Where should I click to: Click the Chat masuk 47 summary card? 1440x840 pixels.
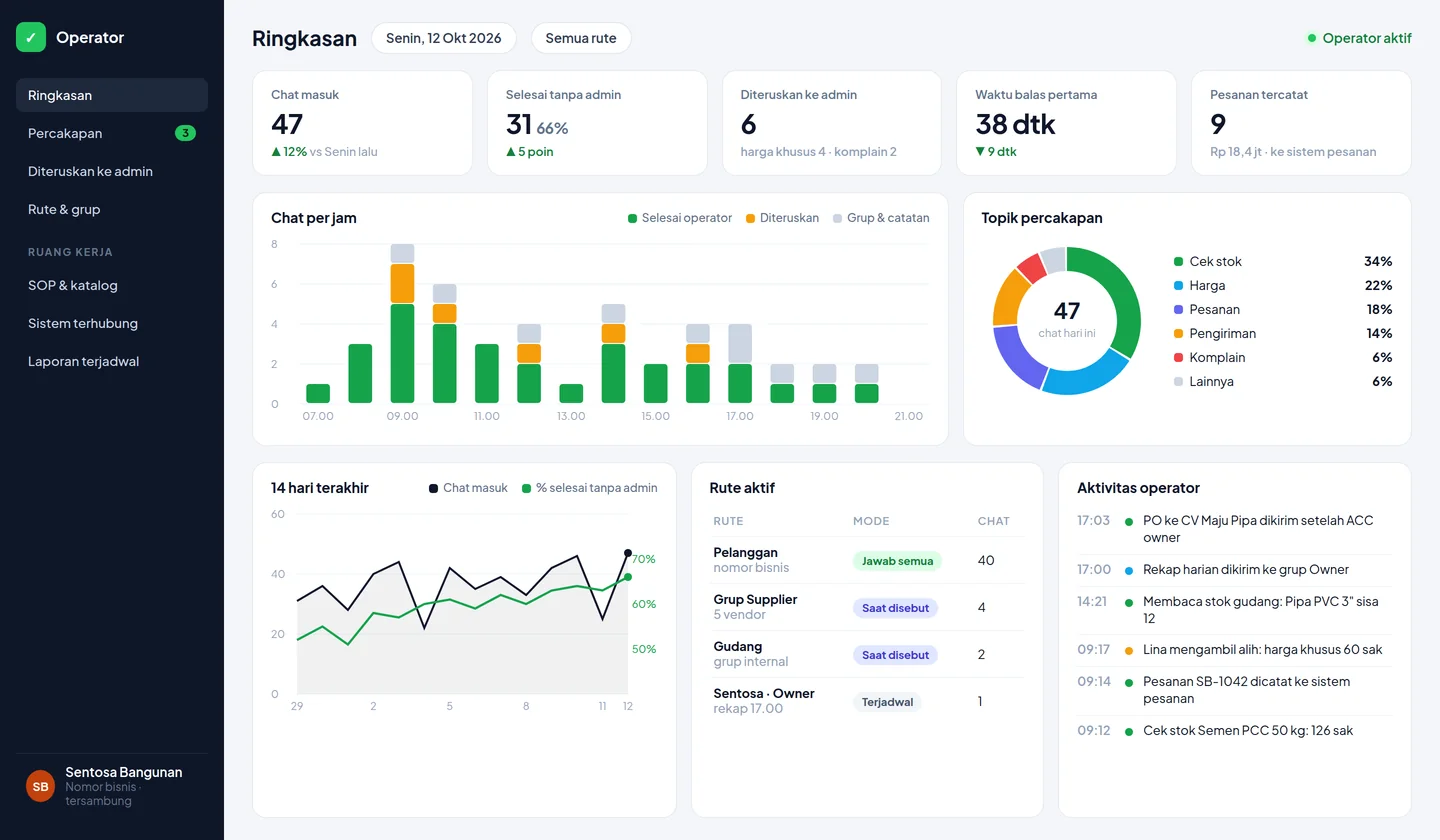(362, 123)
